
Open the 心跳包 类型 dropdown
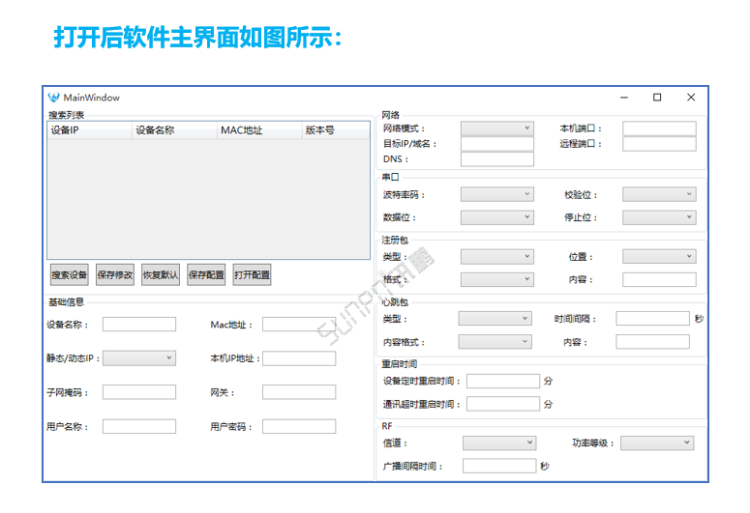(x=495, y=318)
